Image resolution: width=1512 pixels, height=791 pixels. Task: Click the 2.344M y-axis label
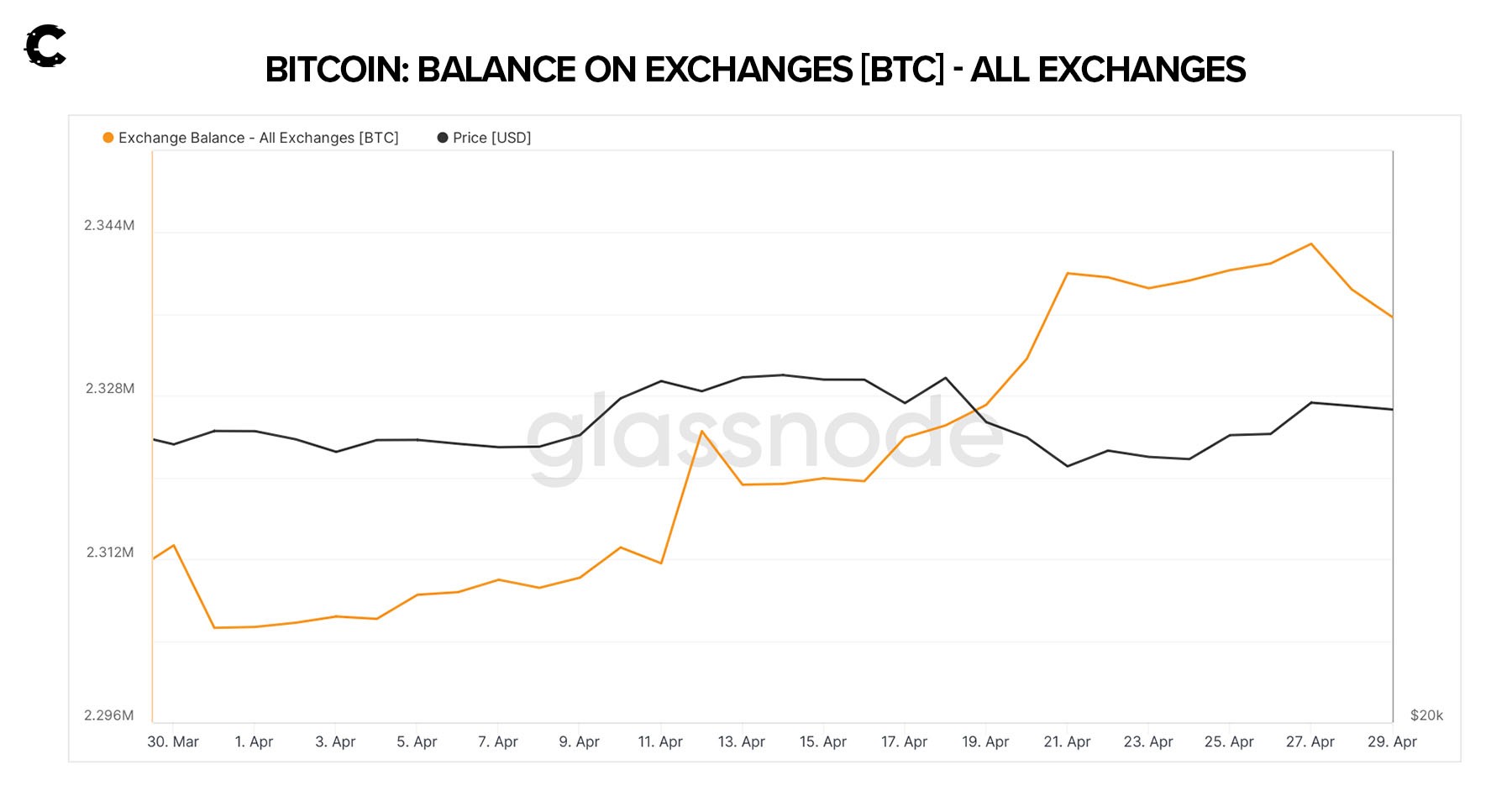[x=109, y=225]
